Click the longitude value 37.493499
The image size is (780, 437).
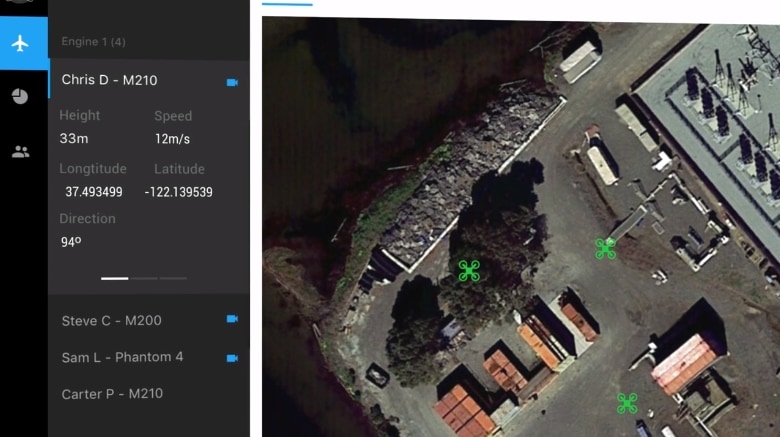pos(94,192)
